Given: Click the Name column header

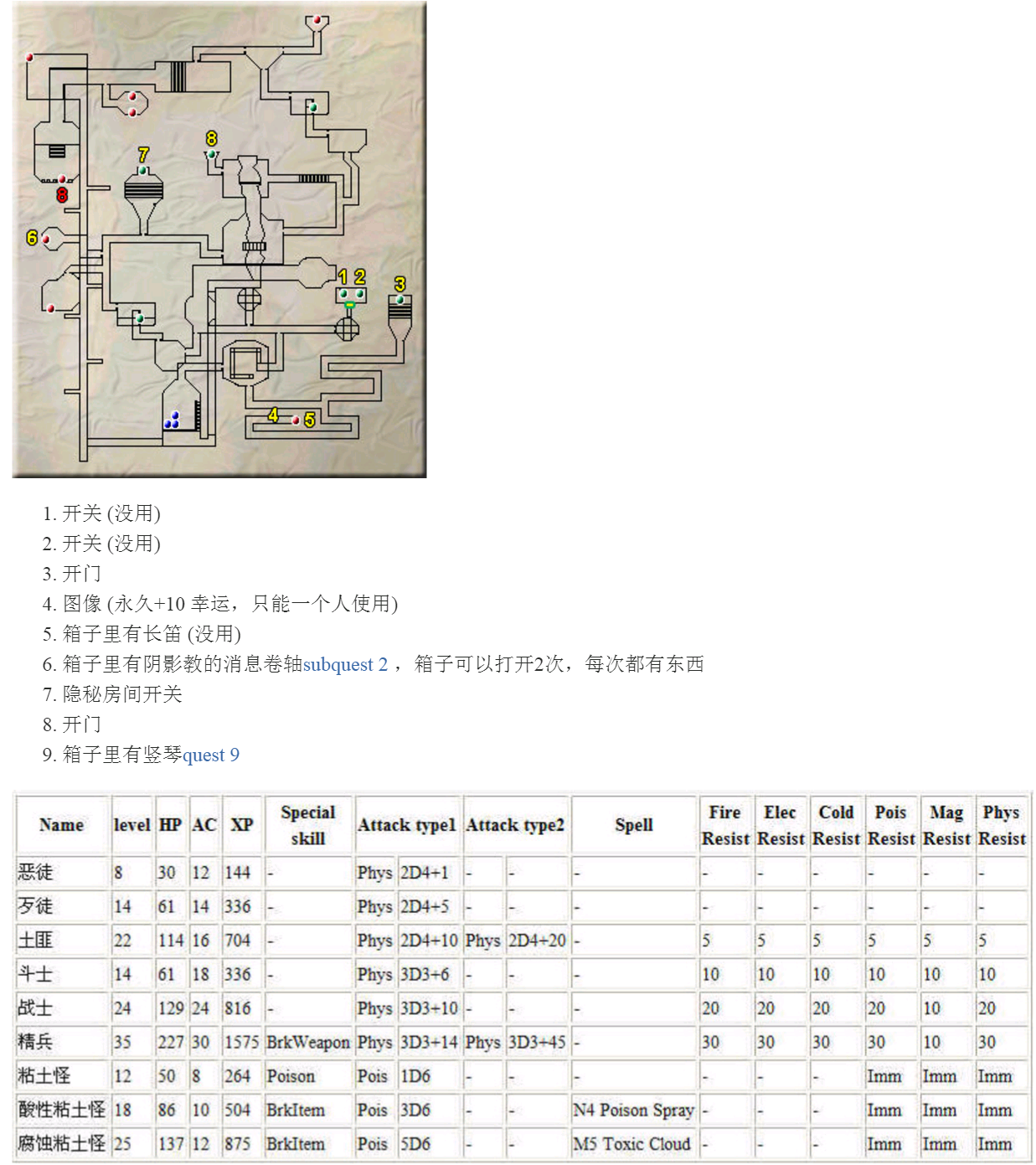Looking at the screenshot, I should (62, 825).
